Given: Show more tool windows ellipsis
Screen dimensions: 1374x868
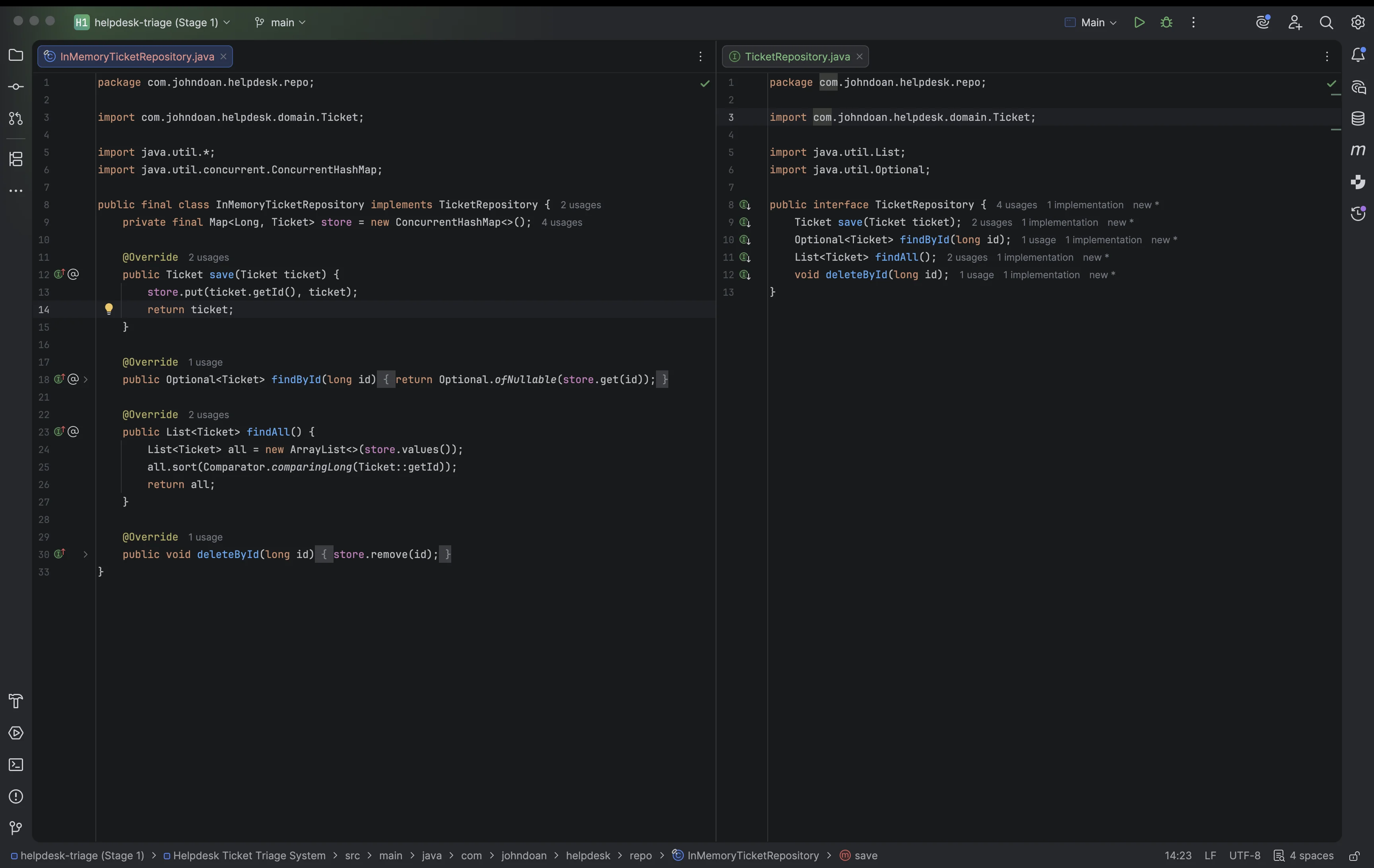Looking at the screenshot, I should [16, 190].
